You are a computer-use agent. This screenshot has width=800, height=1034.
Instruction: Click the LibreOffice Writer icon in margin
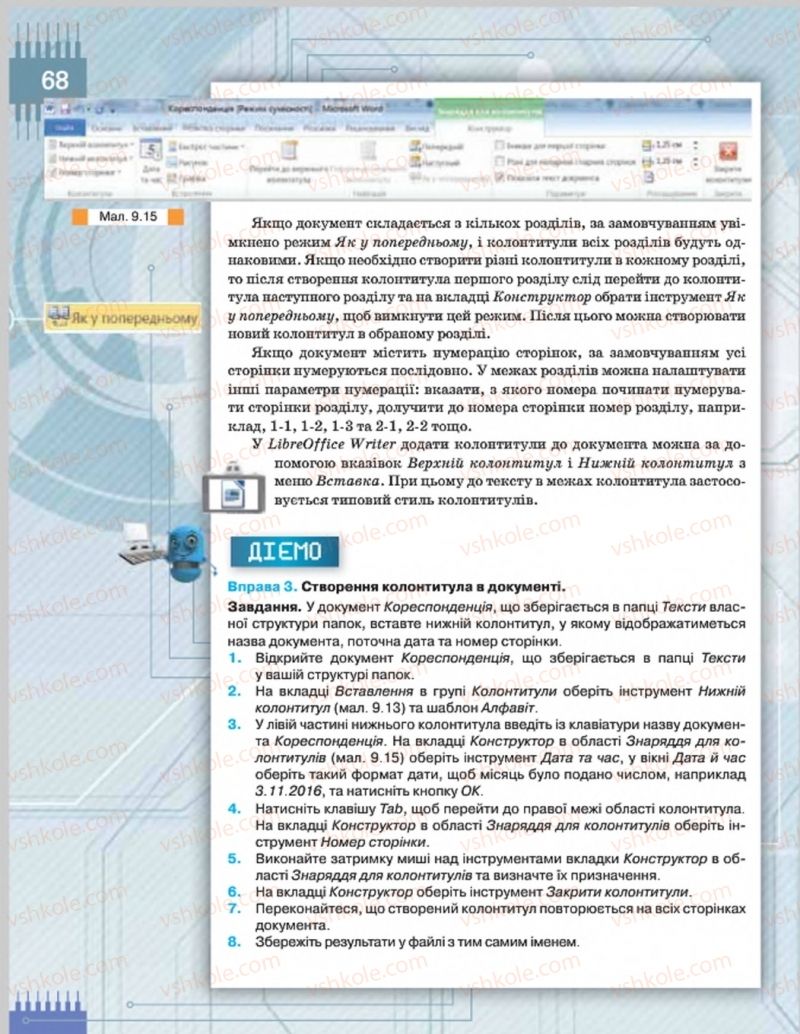pyautogui.click(x=233, y=491)
